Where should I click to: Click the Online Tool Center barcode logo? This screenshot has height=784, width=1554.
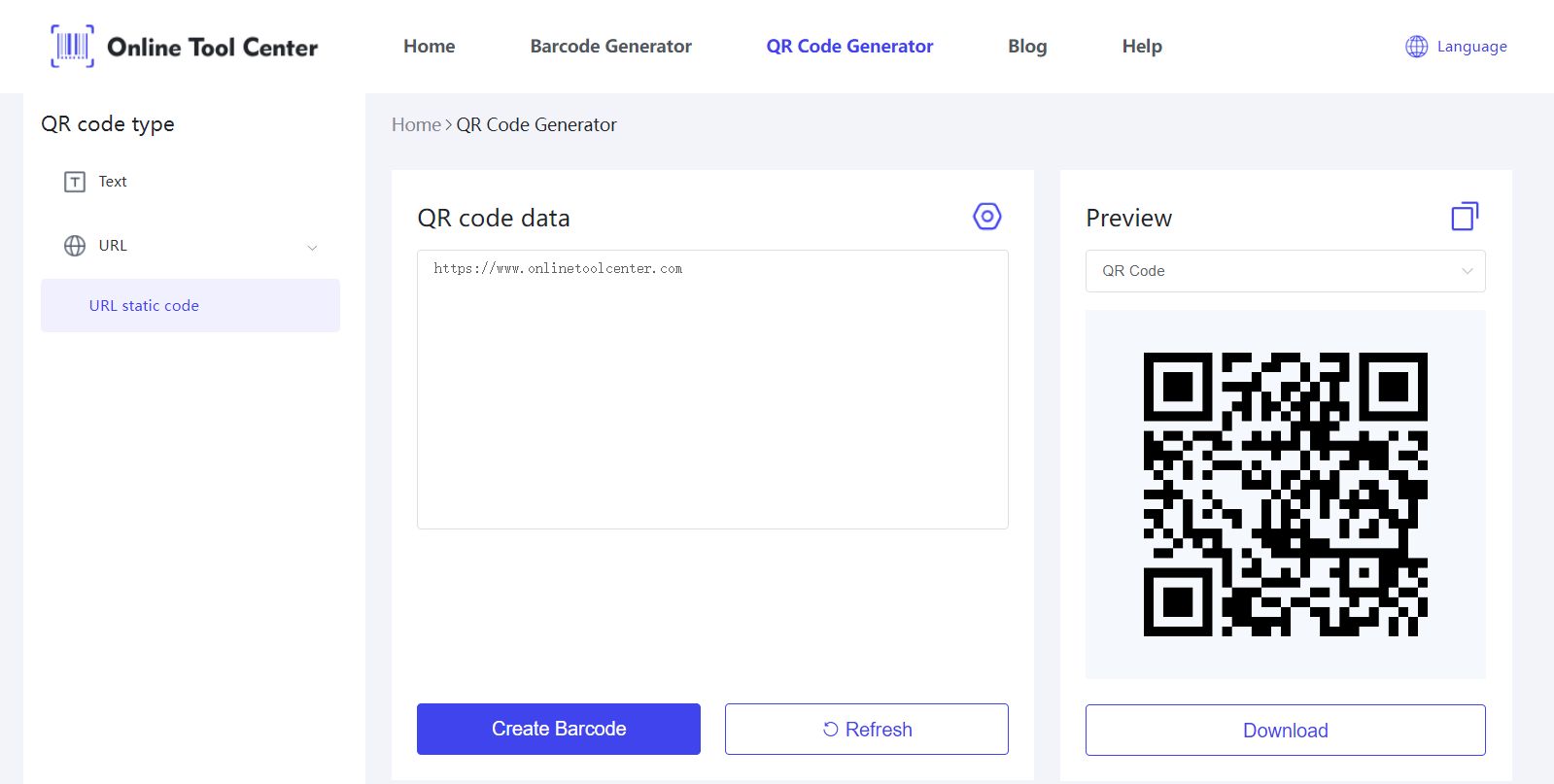click(73, 47)
